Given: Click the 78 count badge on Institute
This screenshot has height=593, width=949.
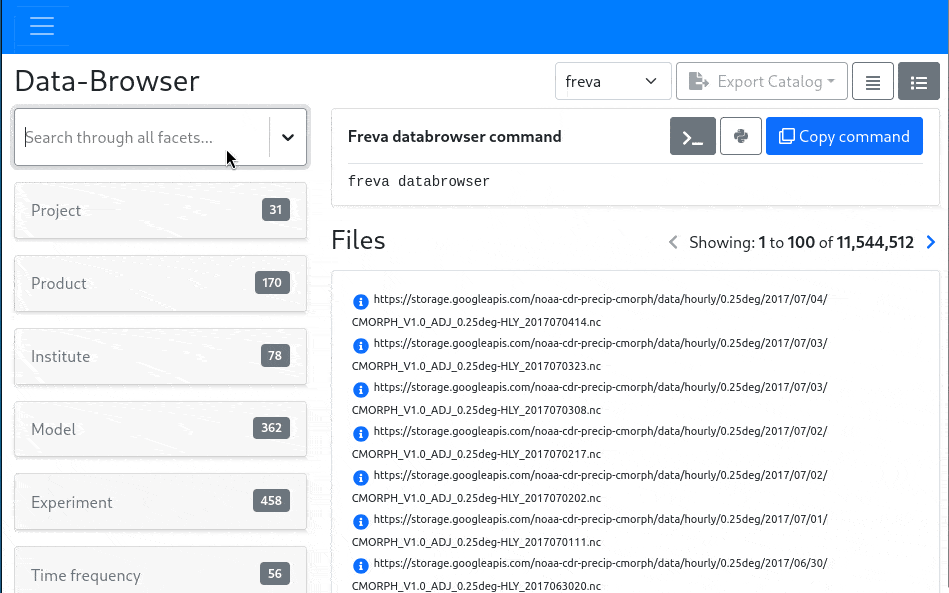Looking at the screenshot, I should tap(275, 355).
